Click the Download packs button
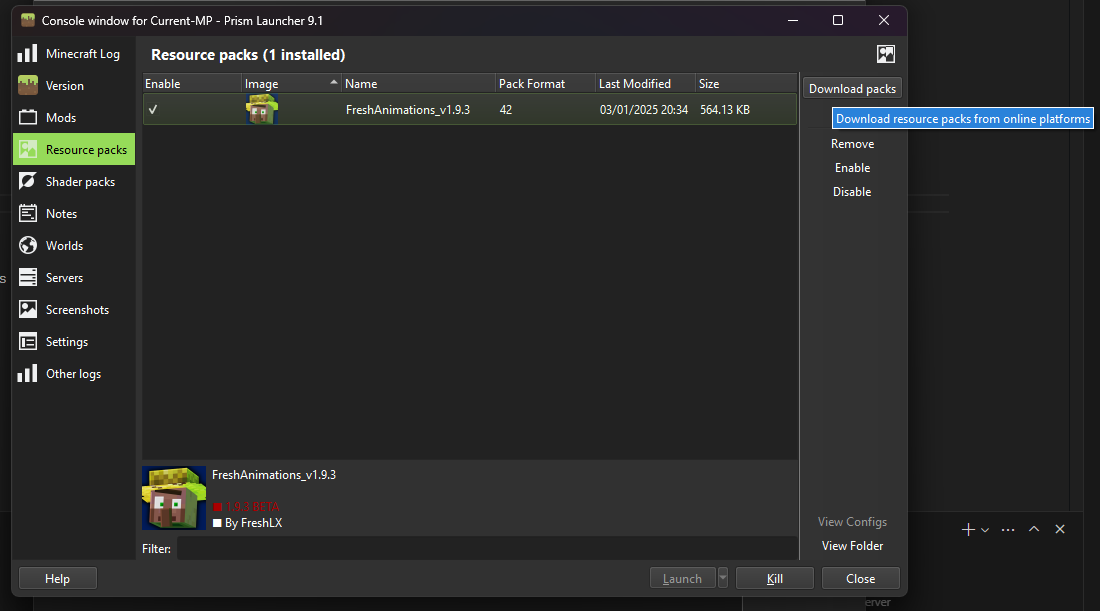 [x=852, y=89]
